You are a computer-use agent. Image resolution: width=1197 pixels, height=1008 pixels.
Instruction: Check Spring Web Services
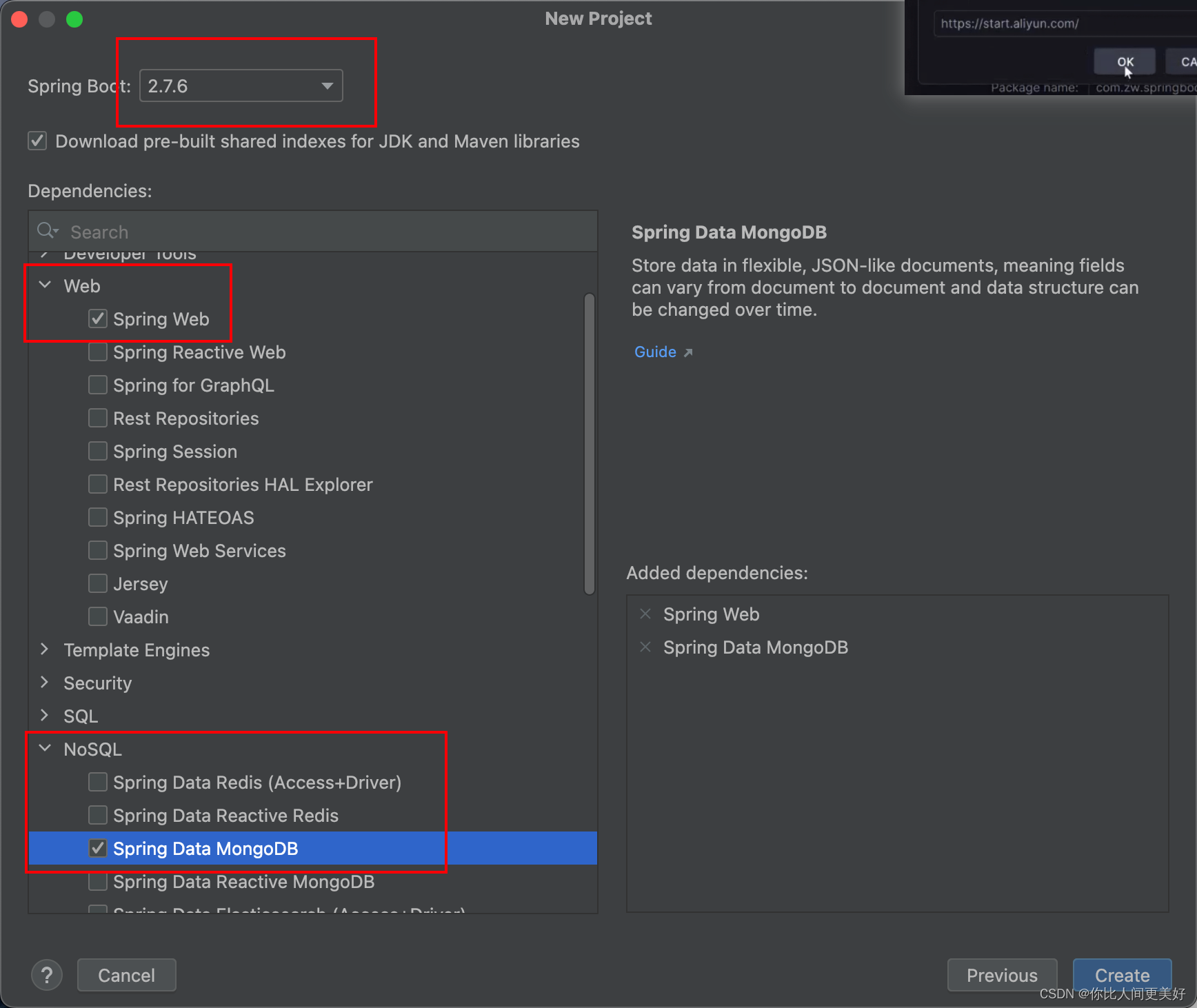coord(98,550)
